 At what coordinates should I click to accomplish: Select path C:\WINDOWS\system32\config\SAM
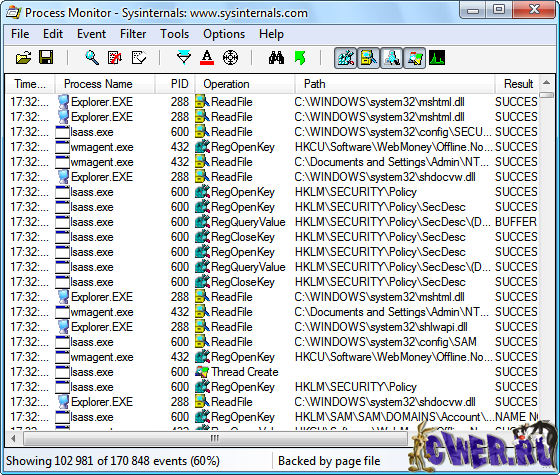385,342
